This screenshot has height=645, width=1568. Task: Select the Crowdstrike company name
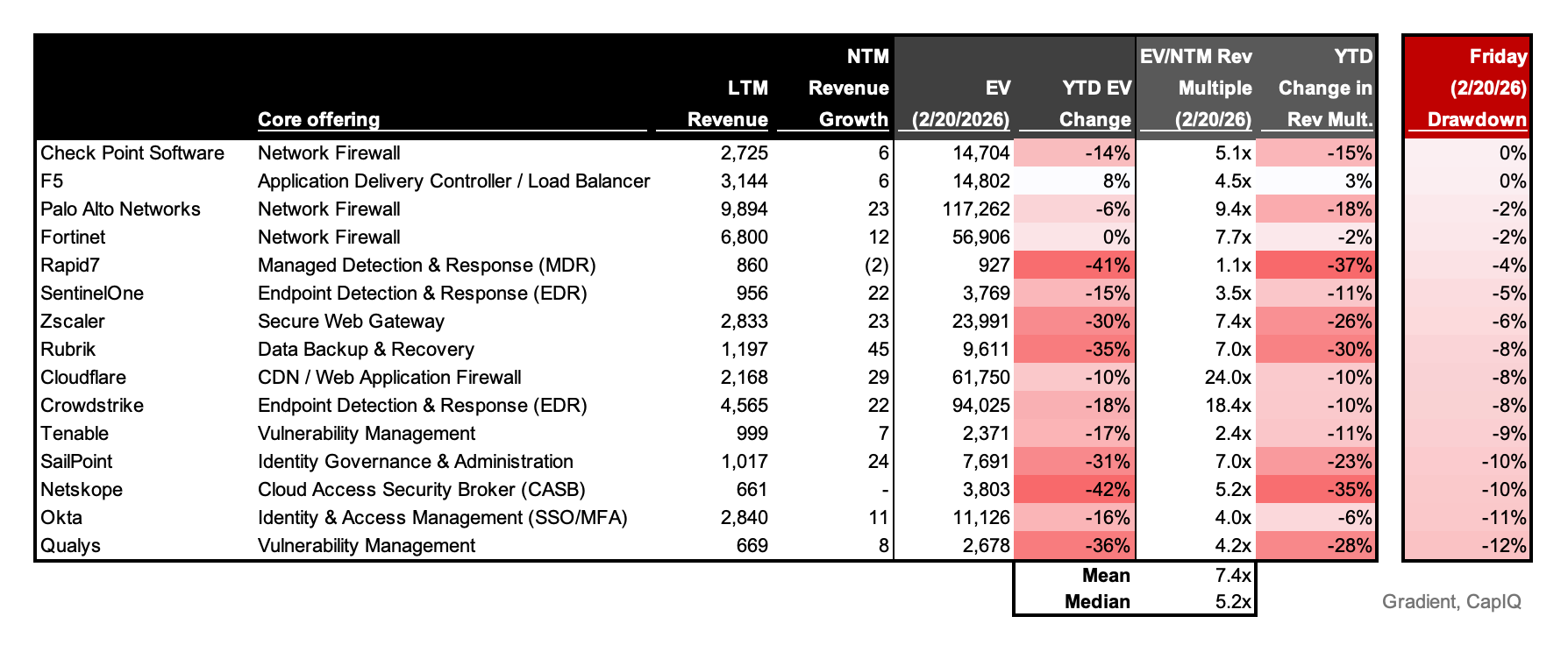click(x=92, y=405)
